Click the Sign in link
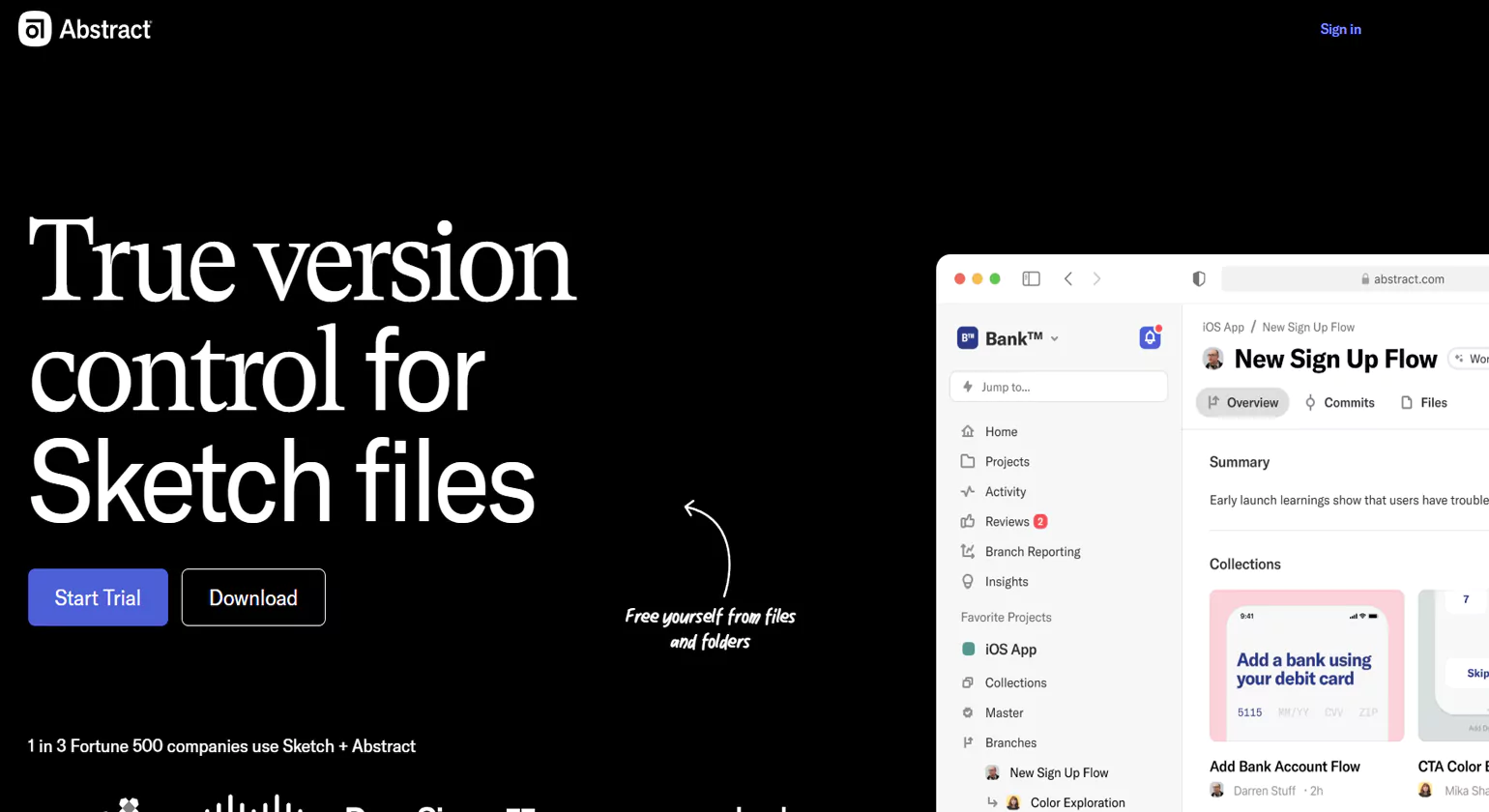The image size is (1489, 812). coord(1340,29)
